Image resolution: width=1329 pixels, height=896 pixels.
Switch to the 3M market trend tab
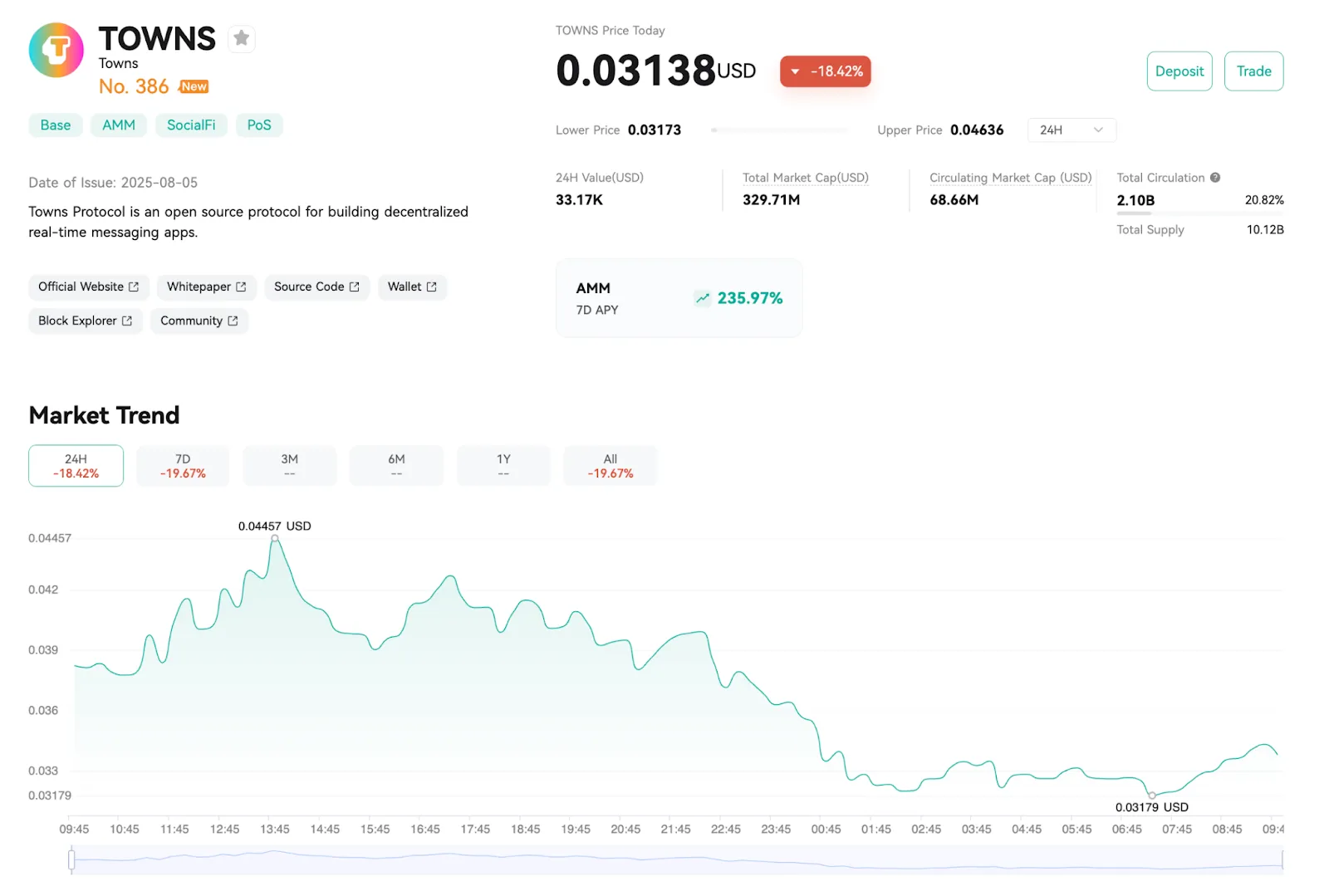tap(290, 466)
